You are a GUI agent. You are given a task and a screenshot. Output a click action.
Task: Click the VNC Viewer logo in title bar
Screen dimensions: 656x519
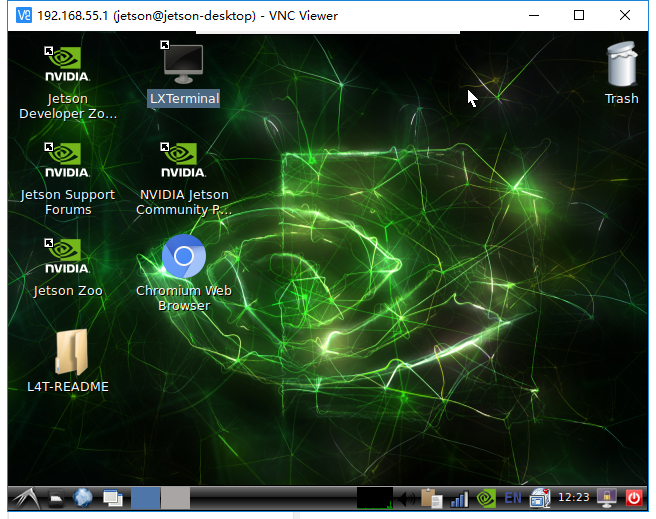24,15
